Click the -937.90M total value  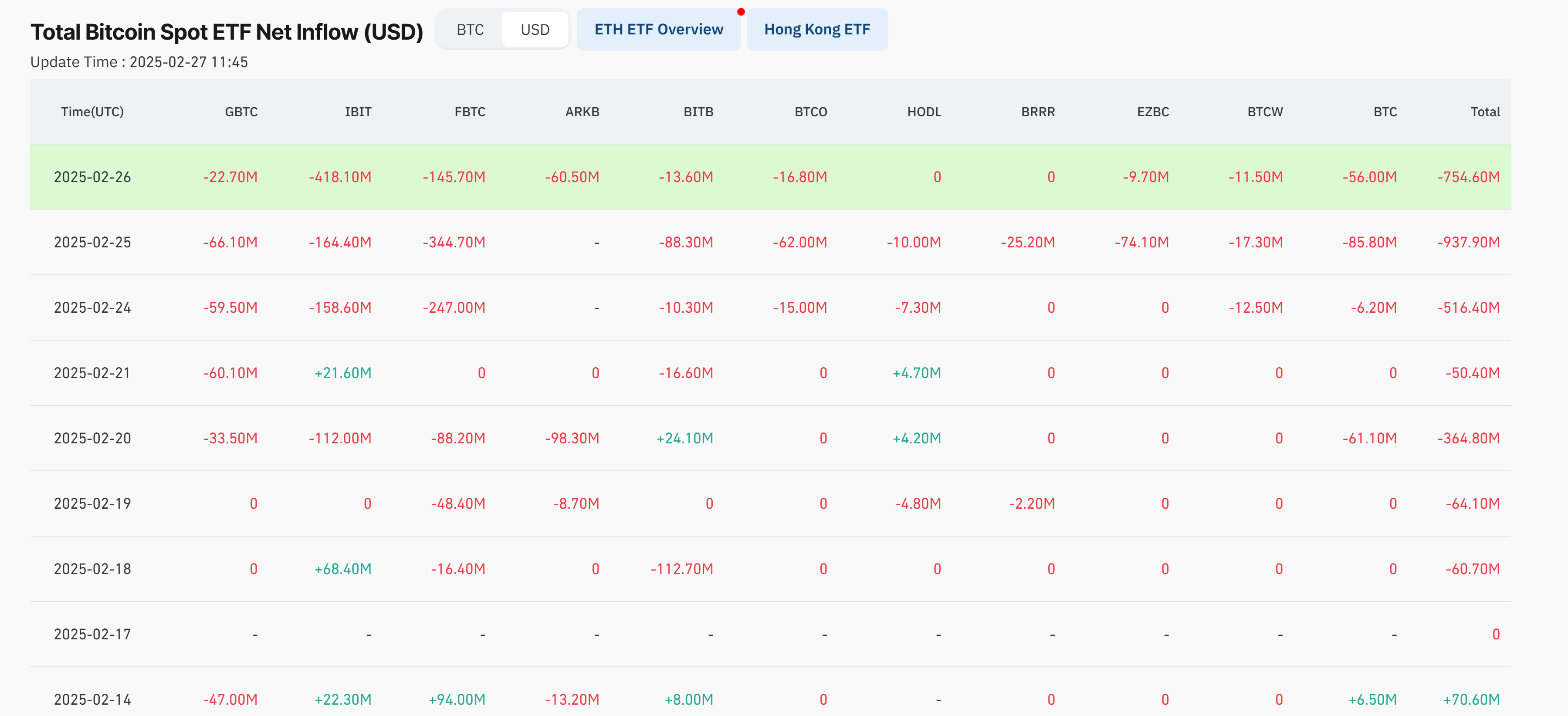pos(1468,242)
